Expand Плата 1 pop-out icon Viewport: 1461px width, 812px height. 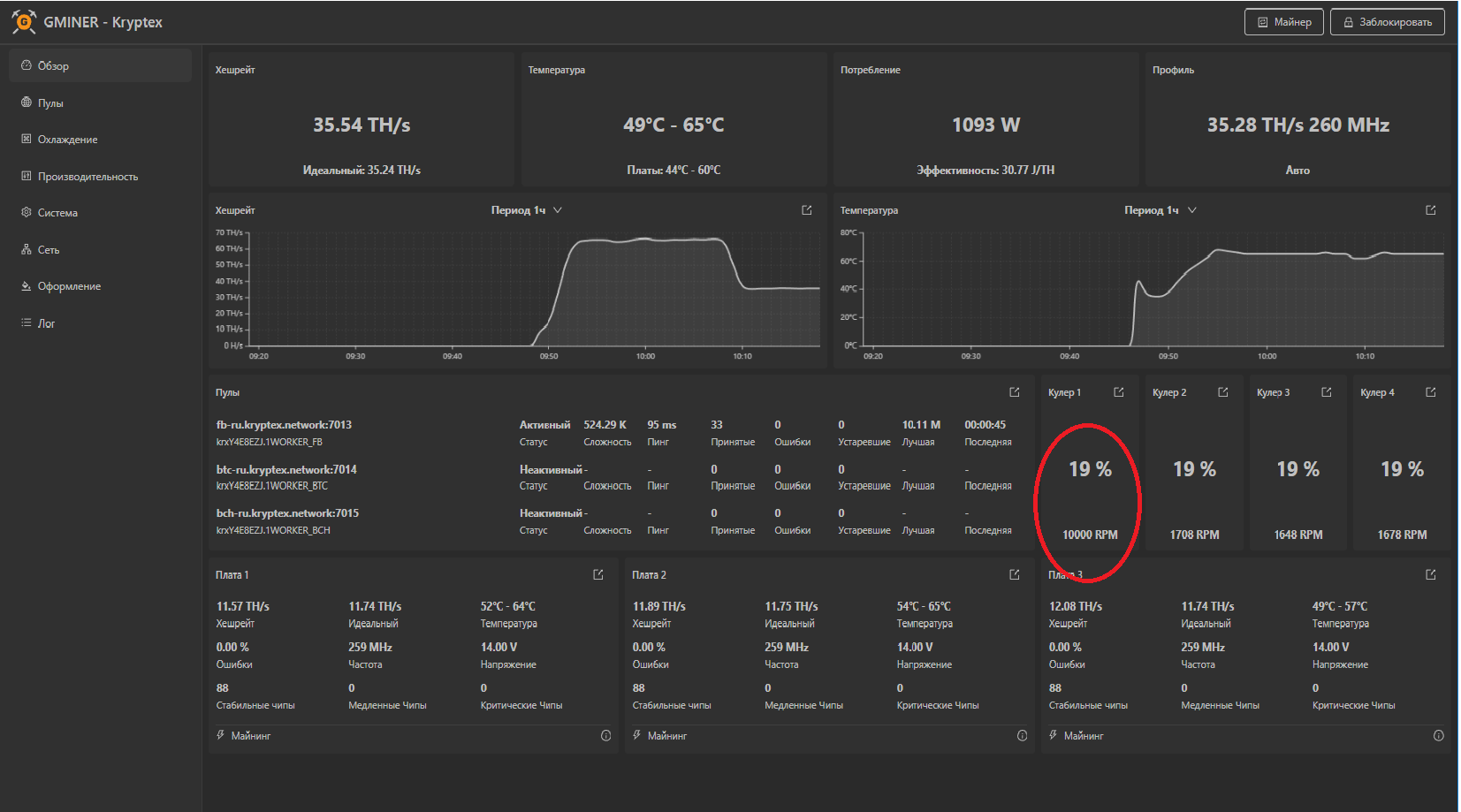[x=597, y=575]
